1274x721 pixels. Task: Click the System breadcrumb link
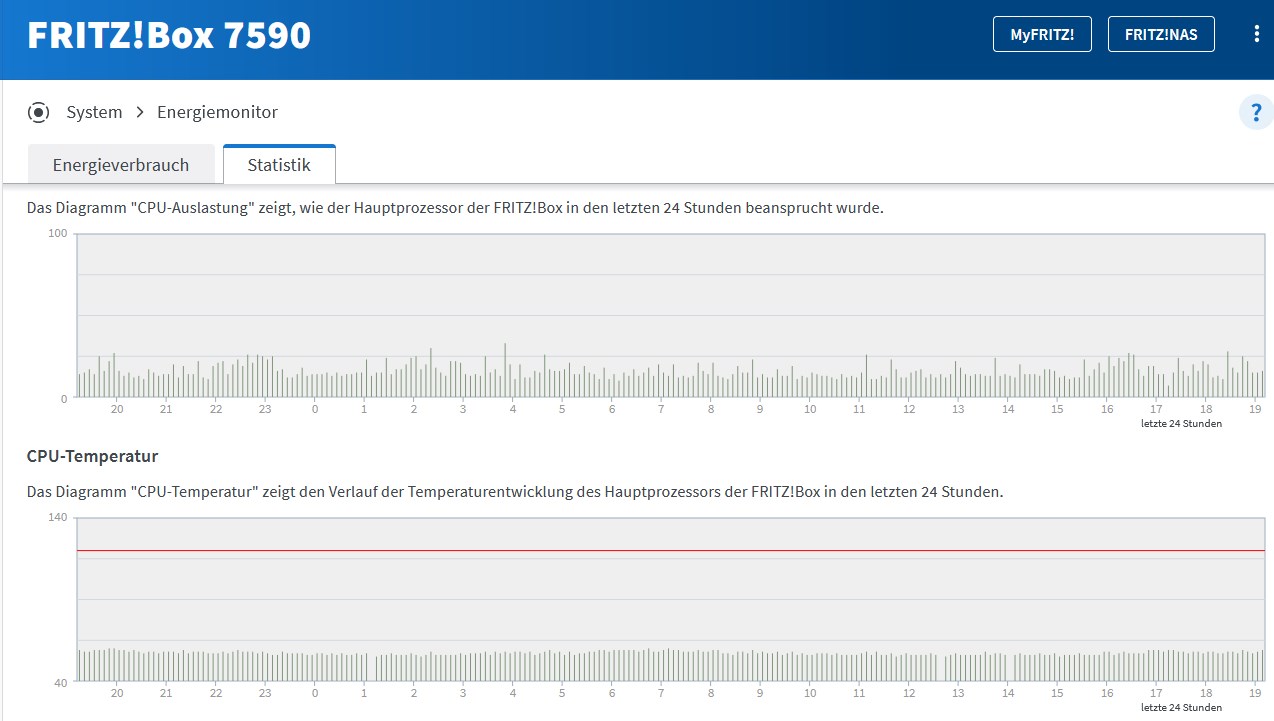94,112
